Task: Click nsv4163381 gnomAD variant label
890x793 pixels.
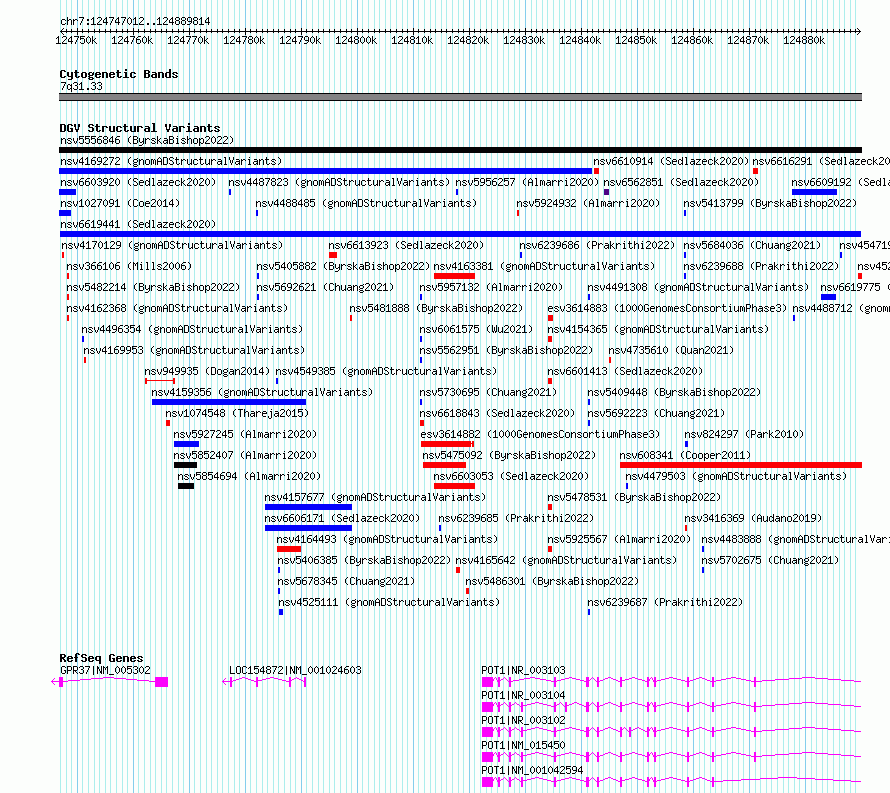Action: [544, 266]
